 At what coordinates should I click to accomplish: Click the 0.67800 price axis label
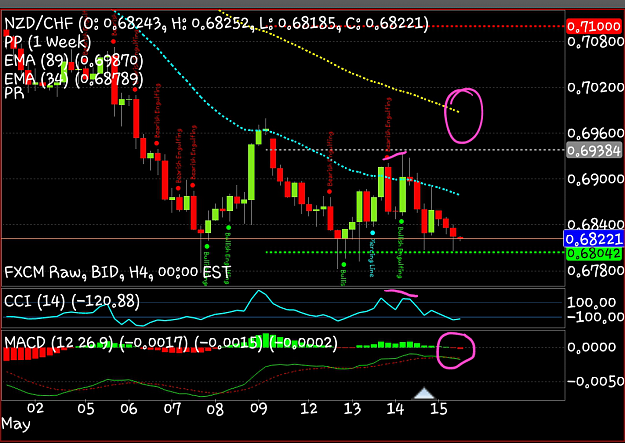point(596,271)
